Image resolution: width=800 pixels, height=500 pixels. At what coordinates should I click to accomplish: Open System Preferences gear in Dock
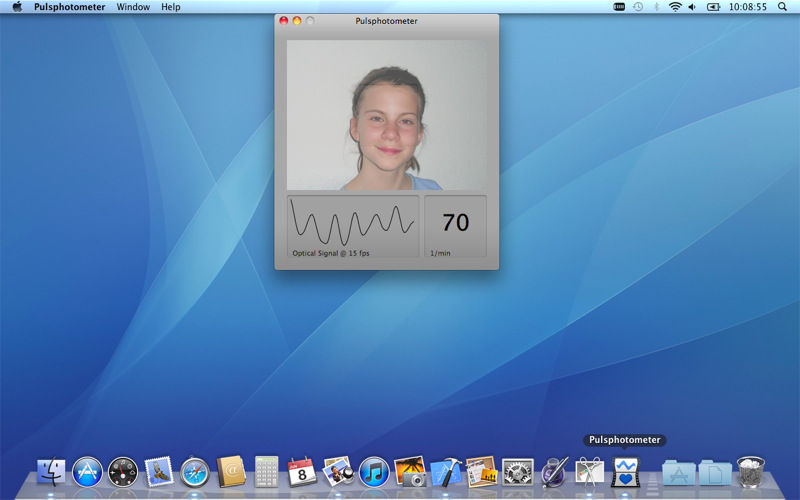[518, 471]
